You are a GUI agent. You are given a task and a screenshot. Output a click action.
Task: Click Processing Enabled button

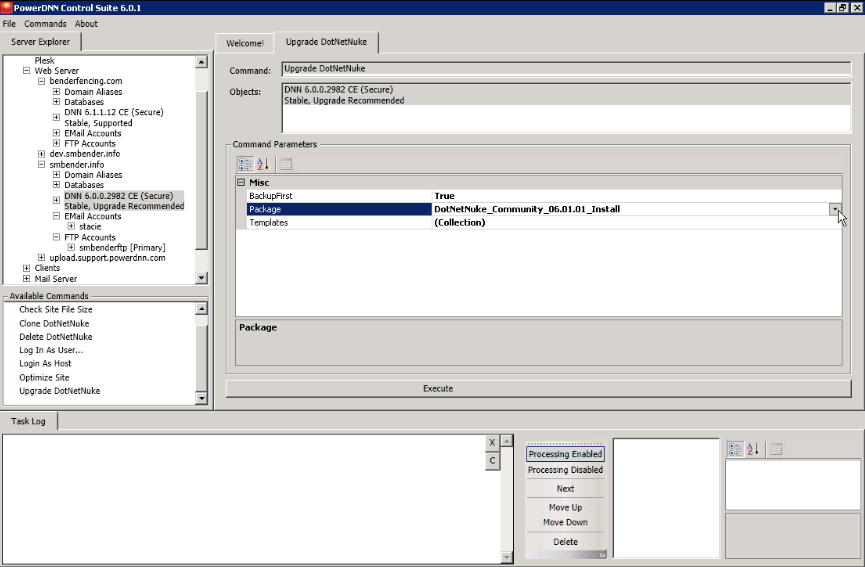coord(565,454)
